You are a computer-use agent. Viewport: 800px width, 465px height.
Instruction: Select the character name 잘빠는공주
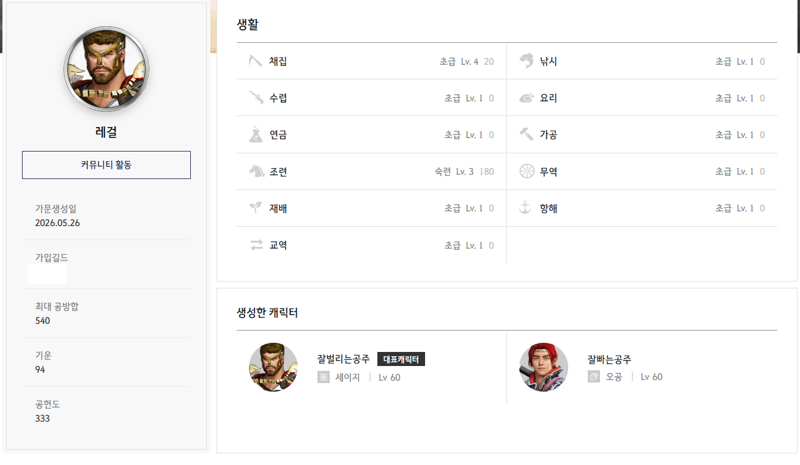click(x=609, y=359)
